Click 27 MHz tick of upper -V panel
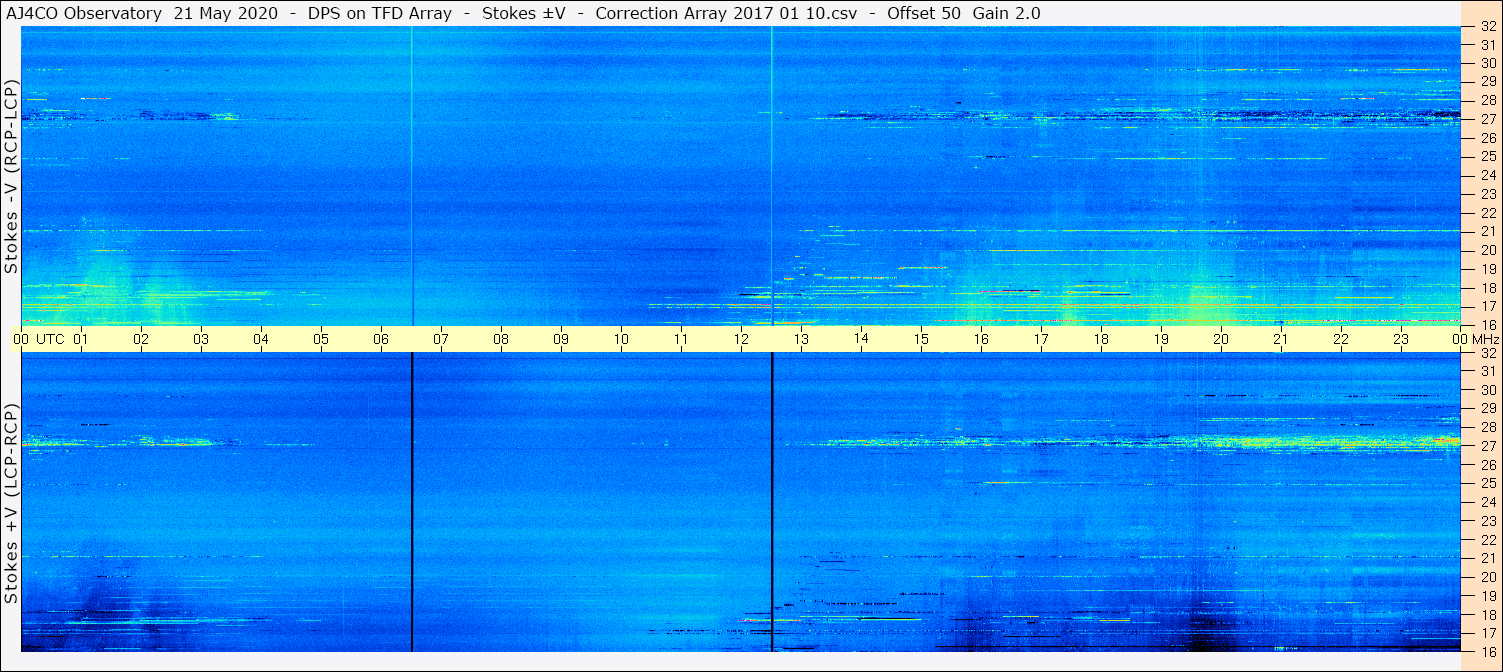Screen dimensions: 1503x672 pyautogui.click(x=1487, y=119)
